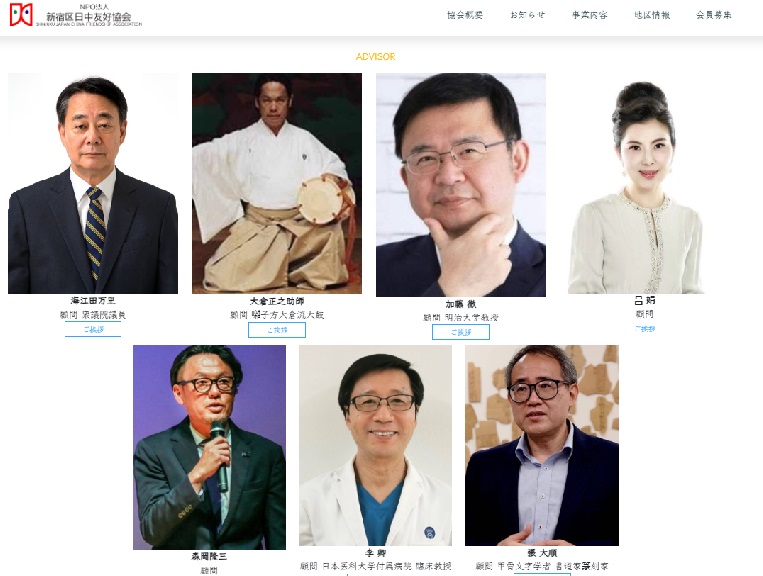Viewport: 763px width, 576px height.
Task: Click the 新宿区日中友好協会 site title text
Action: (89, 17)
